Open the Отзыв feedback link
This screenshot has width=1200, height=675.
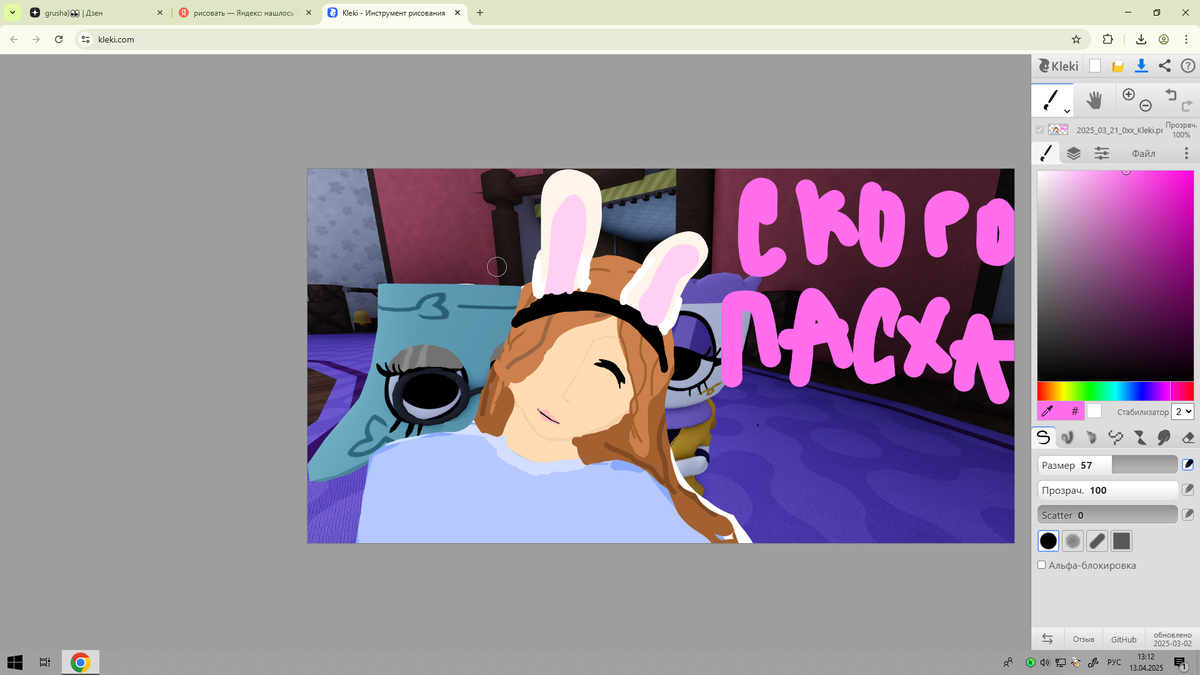(x=1084, y=639)
